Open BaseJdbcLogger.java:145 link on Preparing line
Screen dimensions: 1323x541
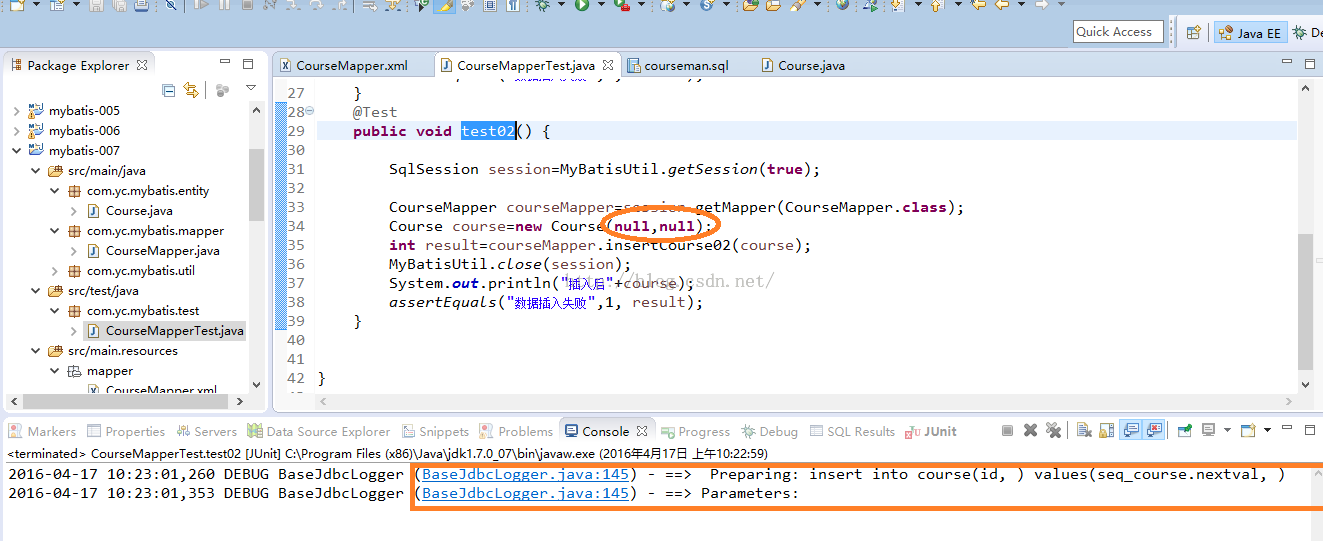click(525, 474)
